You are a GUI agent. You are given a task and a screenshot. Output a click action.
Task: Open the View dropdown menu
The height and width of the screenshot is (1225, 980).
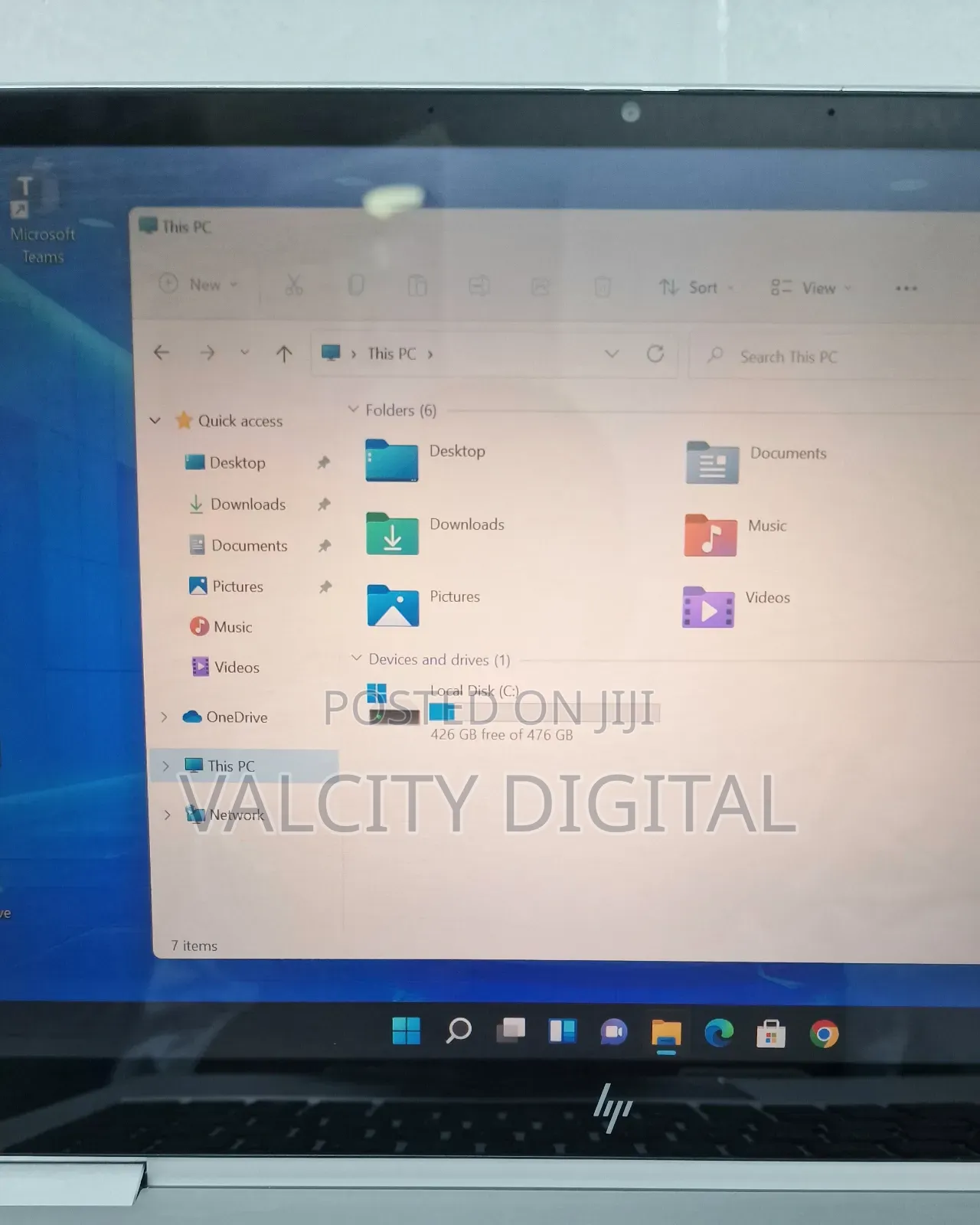click(x=812, y=288)
